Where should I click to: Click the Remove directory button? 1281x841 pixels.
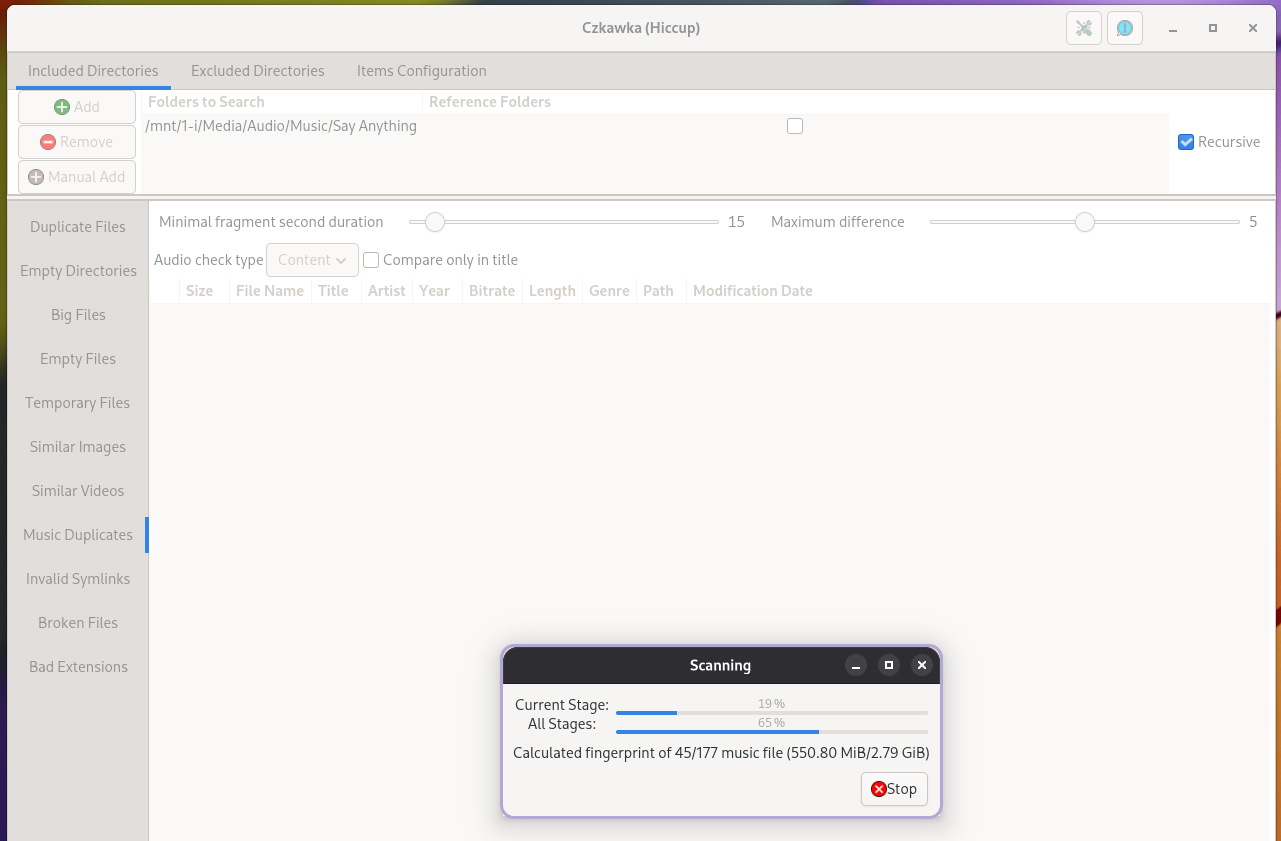pos(77,142)
